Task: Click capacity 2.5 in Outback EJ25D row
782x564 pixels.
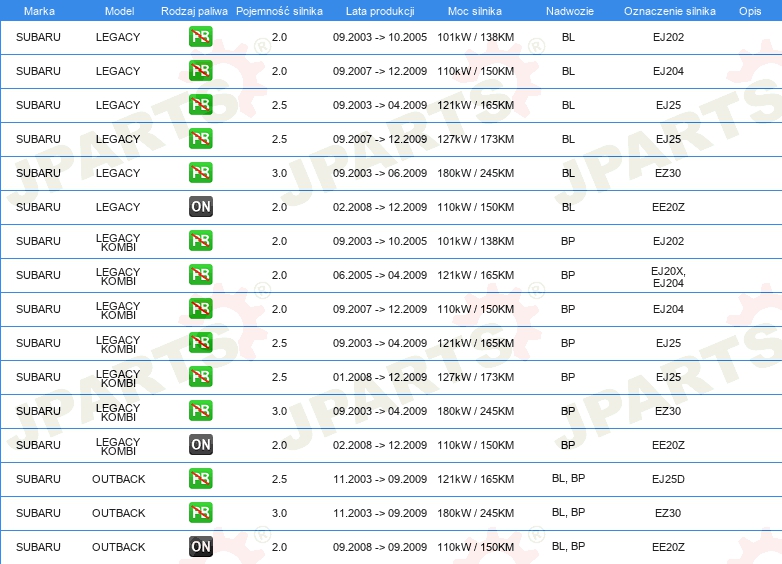Action: (x=279, y=479)
